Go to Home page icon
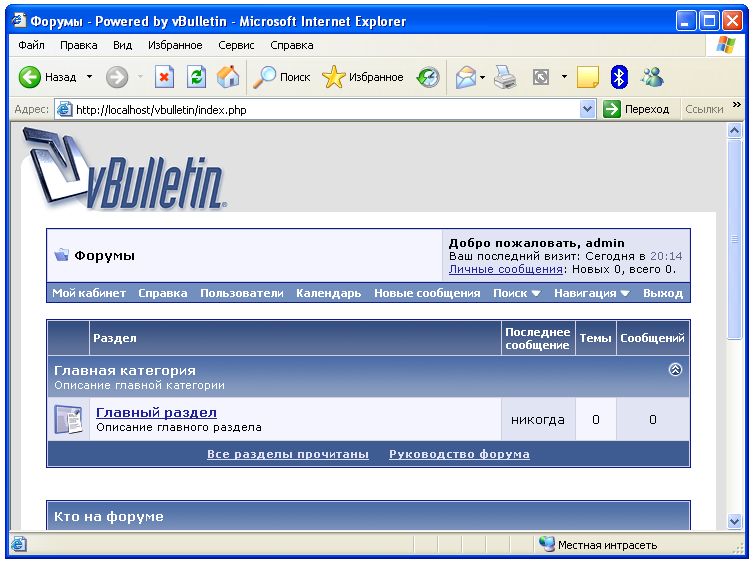The image size is (754, 564). point(228,77)
